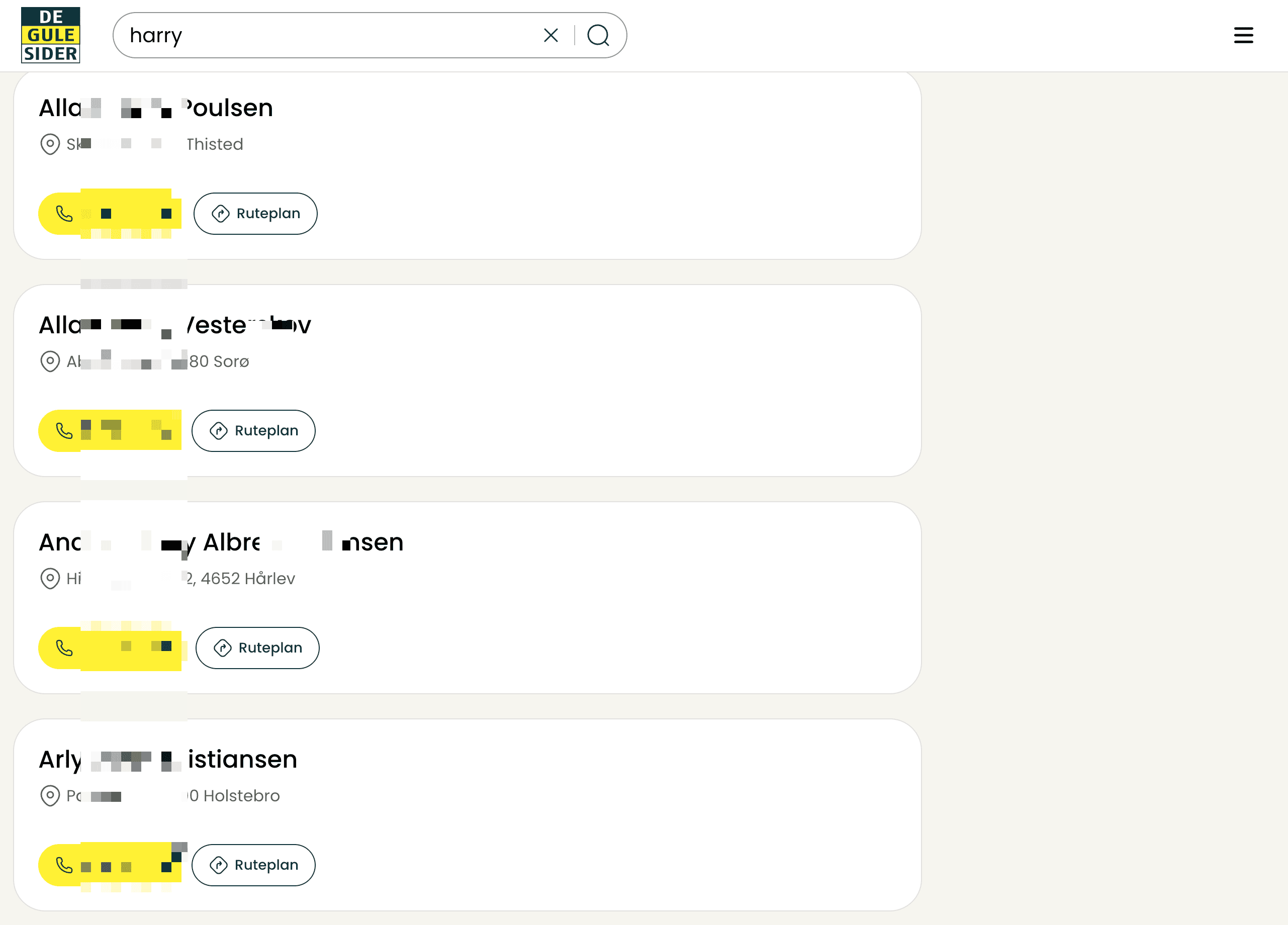Viewport: 1288px width, 925px height.
Task: Click the magnifying glass search icon
Action: [598, 35]
